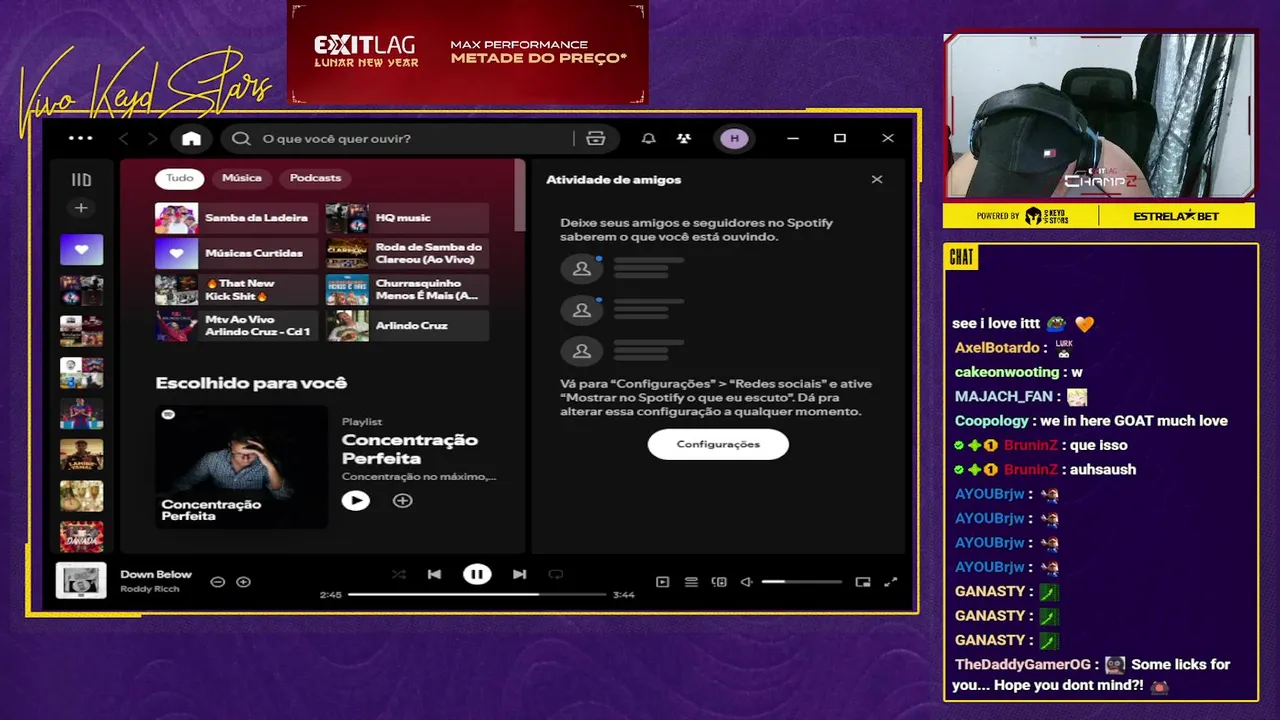This screenshot has height=720, width=1280.
Task: Open the notifications bell
Action: point(648,138)
